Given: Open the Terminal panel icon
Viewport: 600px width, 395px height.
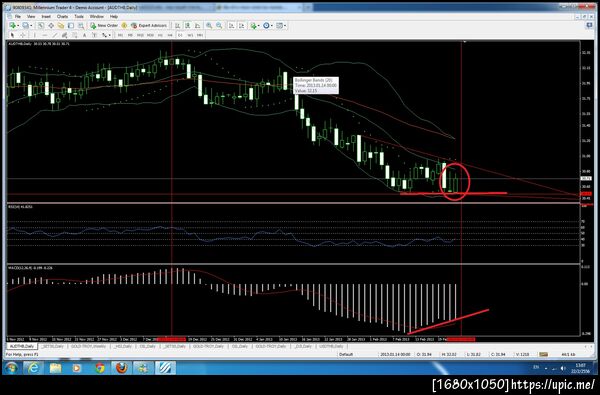Looking at the screenshot, I should 71,25.
